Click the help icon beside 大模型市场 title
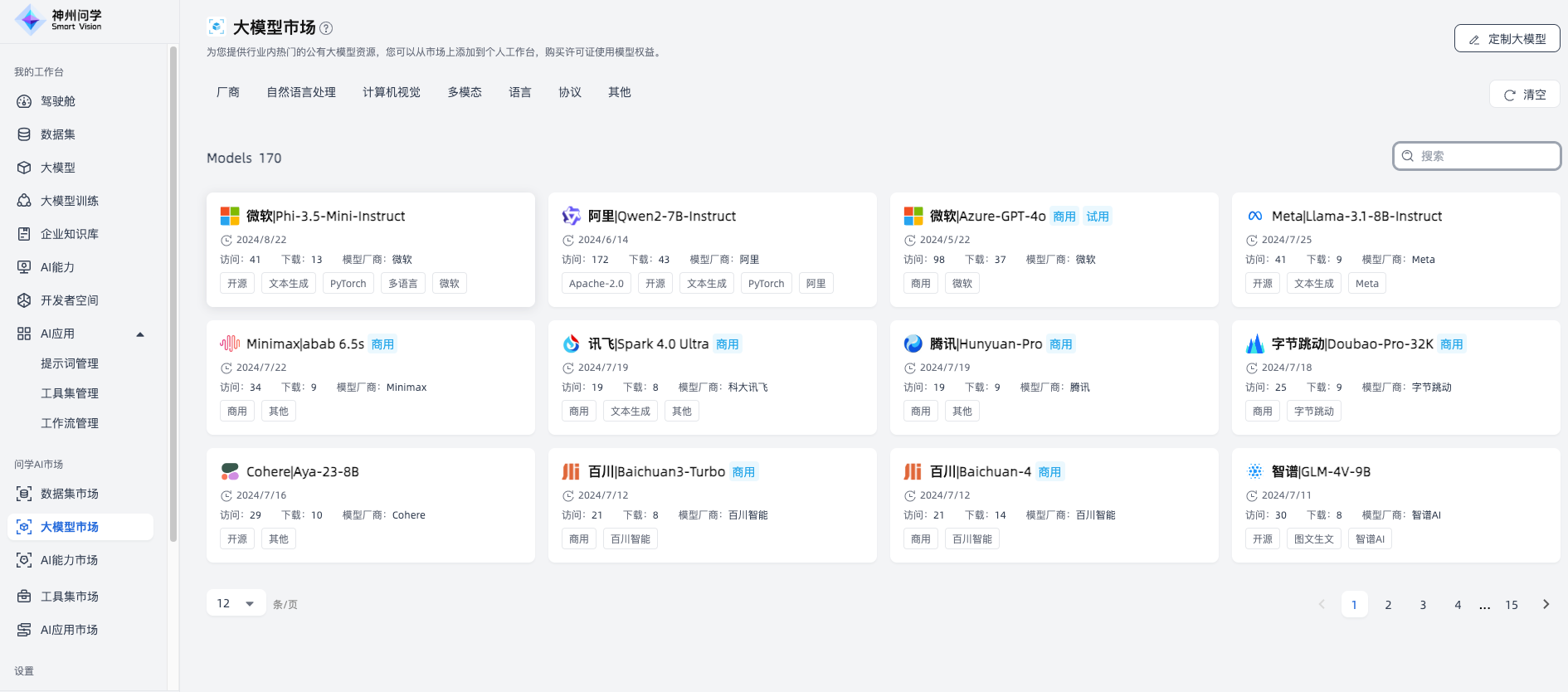The image size is (1568, 692). pyautogui.click(x=326, y=28)
